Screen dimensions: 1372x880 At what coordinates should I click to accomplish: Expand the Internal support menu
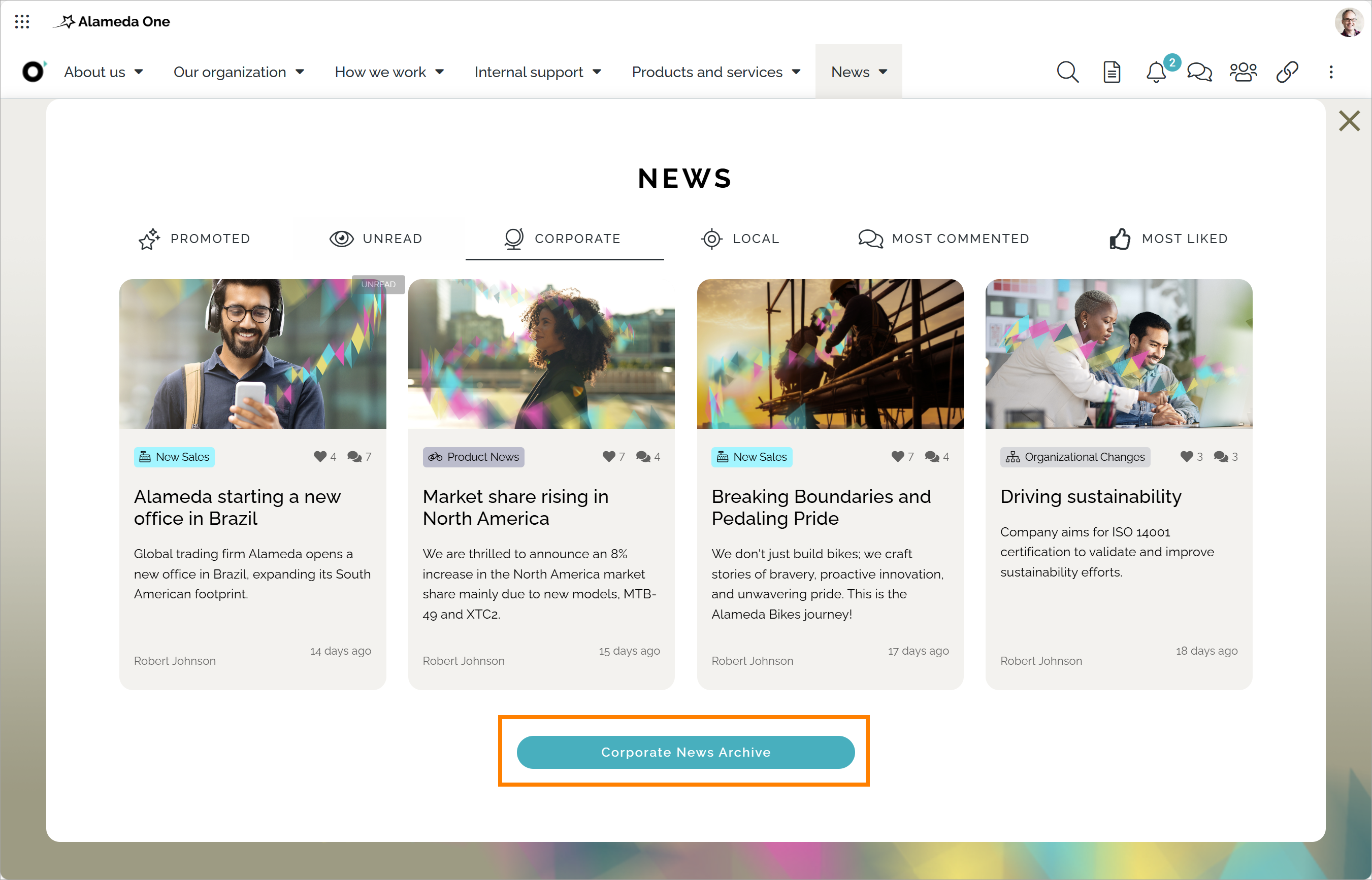pyautogui.click(x=537, y=72)
